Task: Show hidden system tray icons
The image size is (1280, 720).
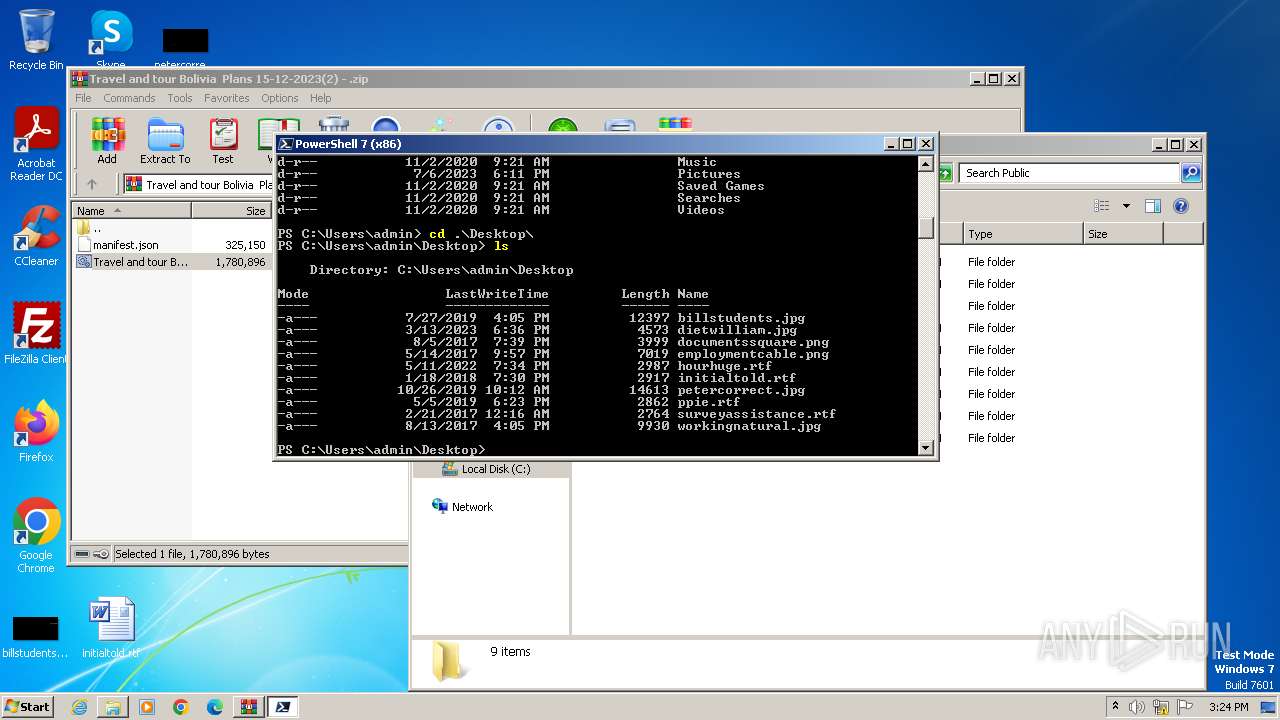Action: click(x=1115, y=707)
